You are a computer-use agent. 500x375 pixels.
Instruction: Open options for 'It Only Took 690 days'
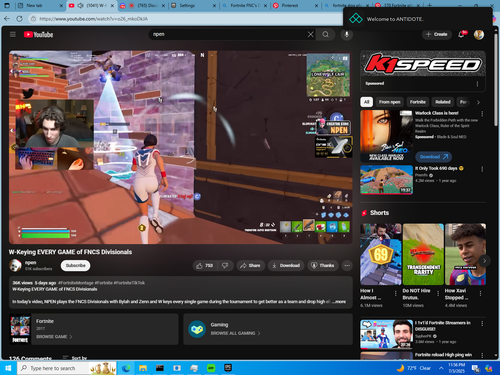482,169
